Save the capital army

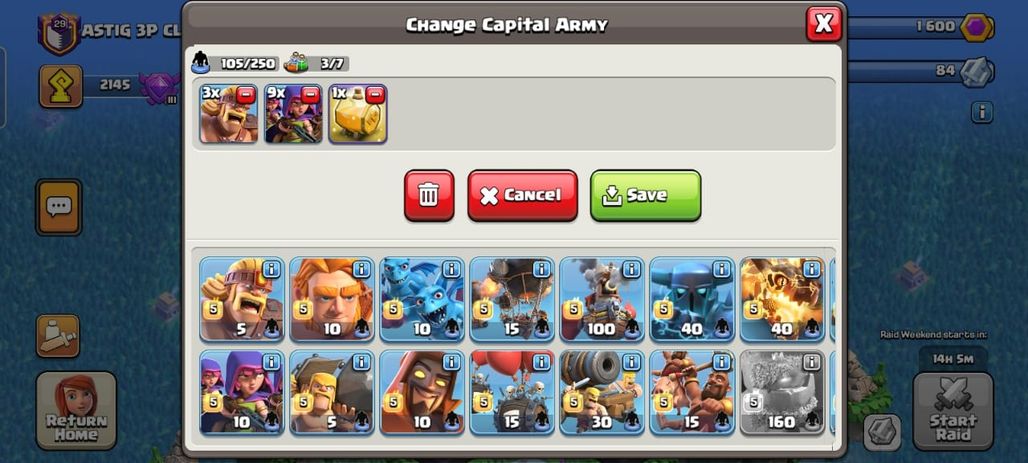pyautogui.click(x=646, y=195)
